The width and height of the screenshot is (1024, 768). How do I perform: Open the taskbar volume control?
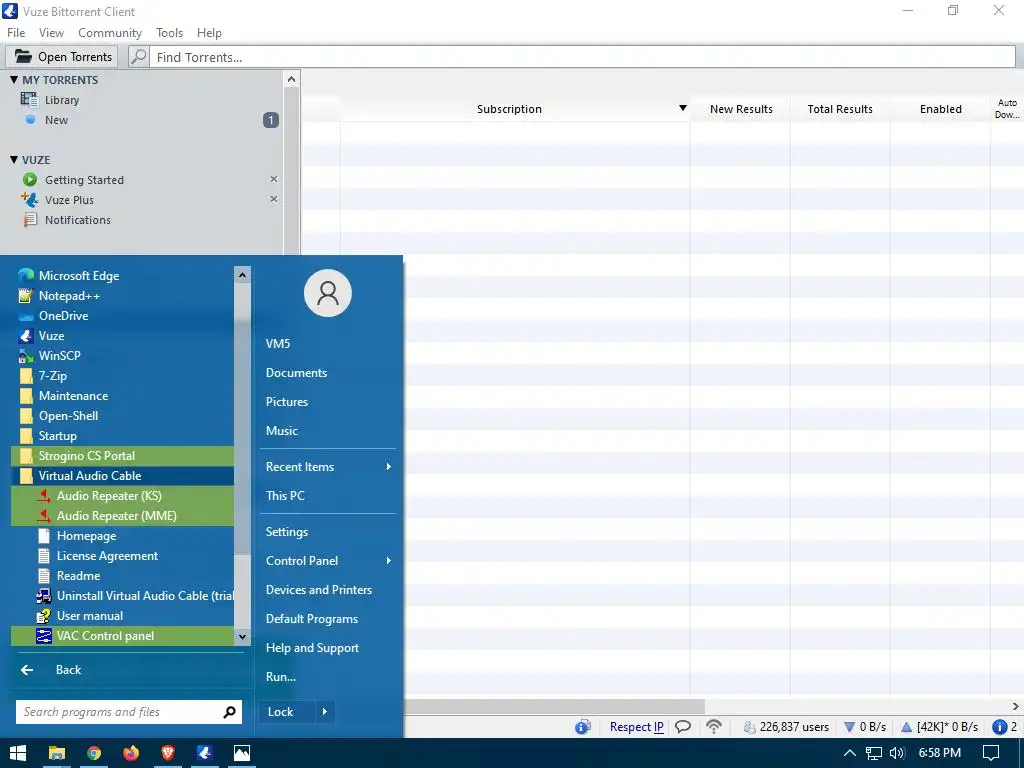pyautogui.click(x=897, y=753)
